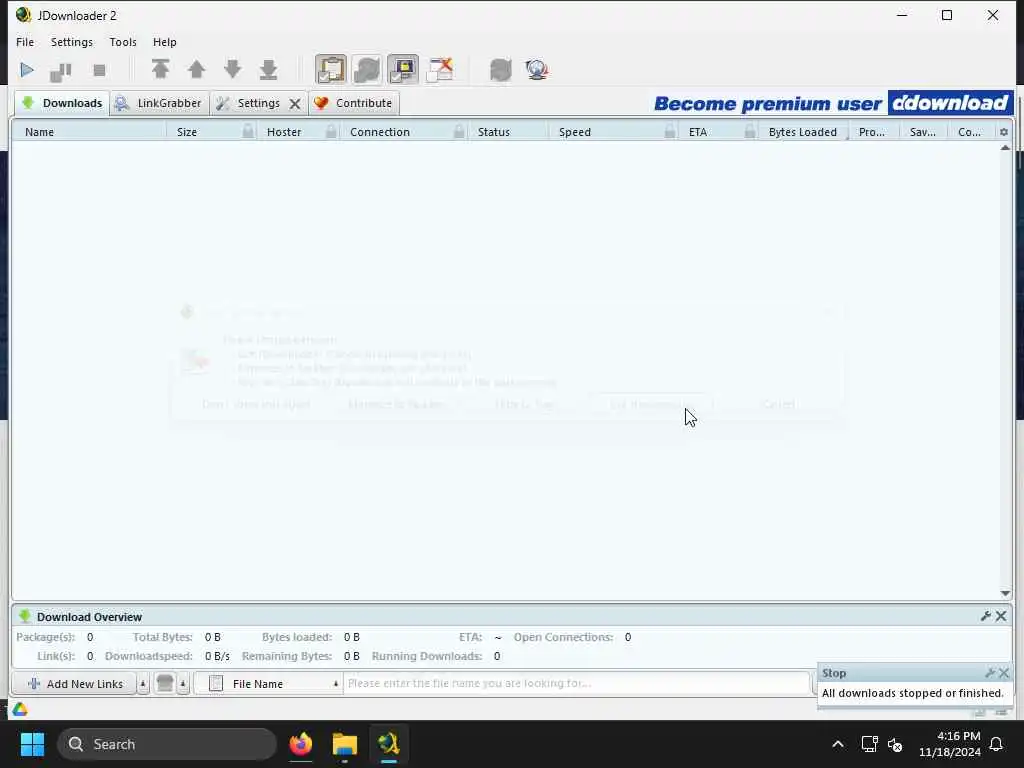The height and width of the screenshot is (768, 1024).
Task: Open the File menu
Action: (25, 42)
